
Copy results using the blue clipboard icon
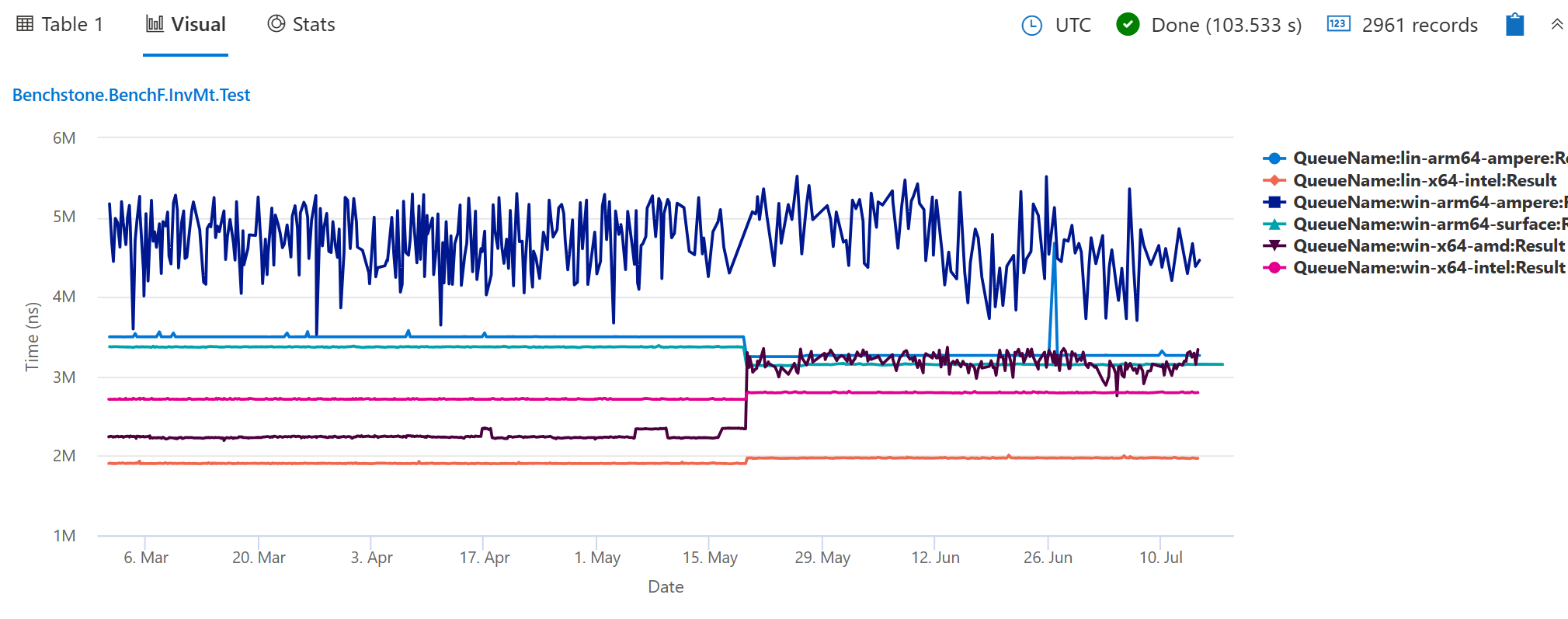(1514, 25)
